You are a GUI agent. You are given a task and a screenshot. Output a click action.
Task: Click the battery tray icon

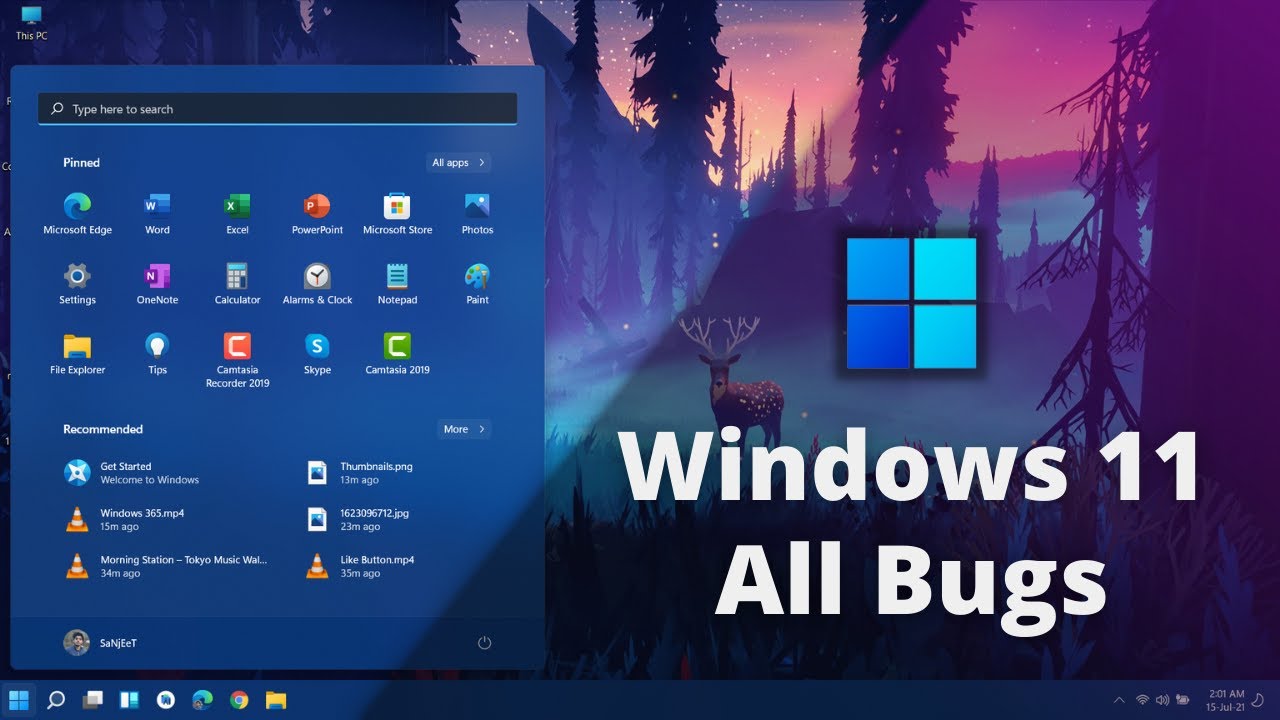pyautogui.click(x=1183, y=699)
